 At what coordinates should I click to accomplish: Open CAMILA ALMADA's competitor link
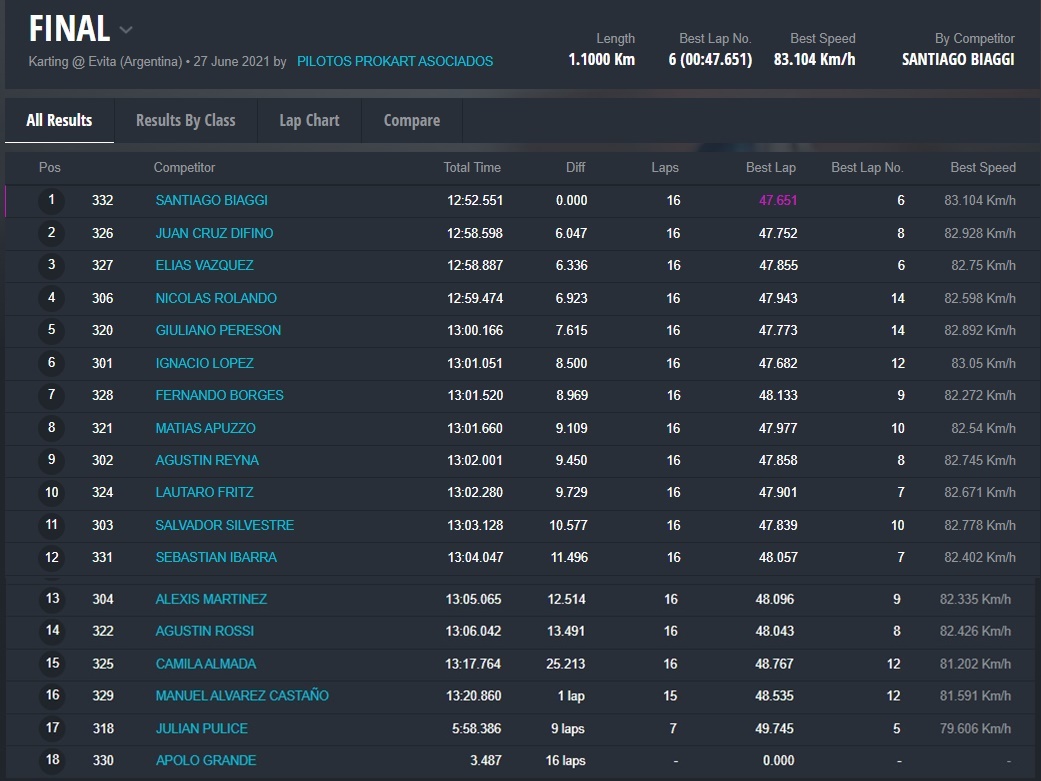coord(205,663)
